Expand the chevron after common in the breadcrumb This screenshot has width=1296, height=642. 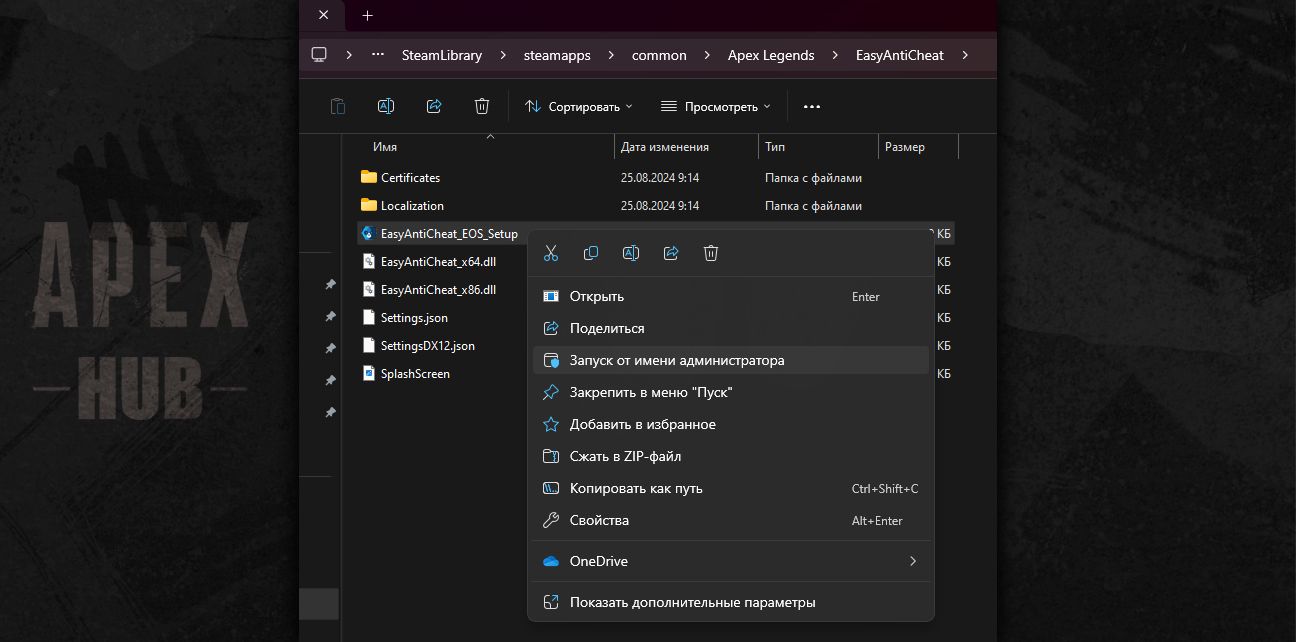click(707, 55)
